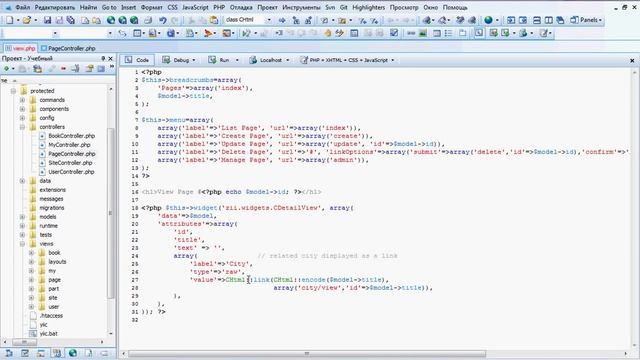
Task: Click the green plus add icon in Project panel
Action: [x=7, y=69]
